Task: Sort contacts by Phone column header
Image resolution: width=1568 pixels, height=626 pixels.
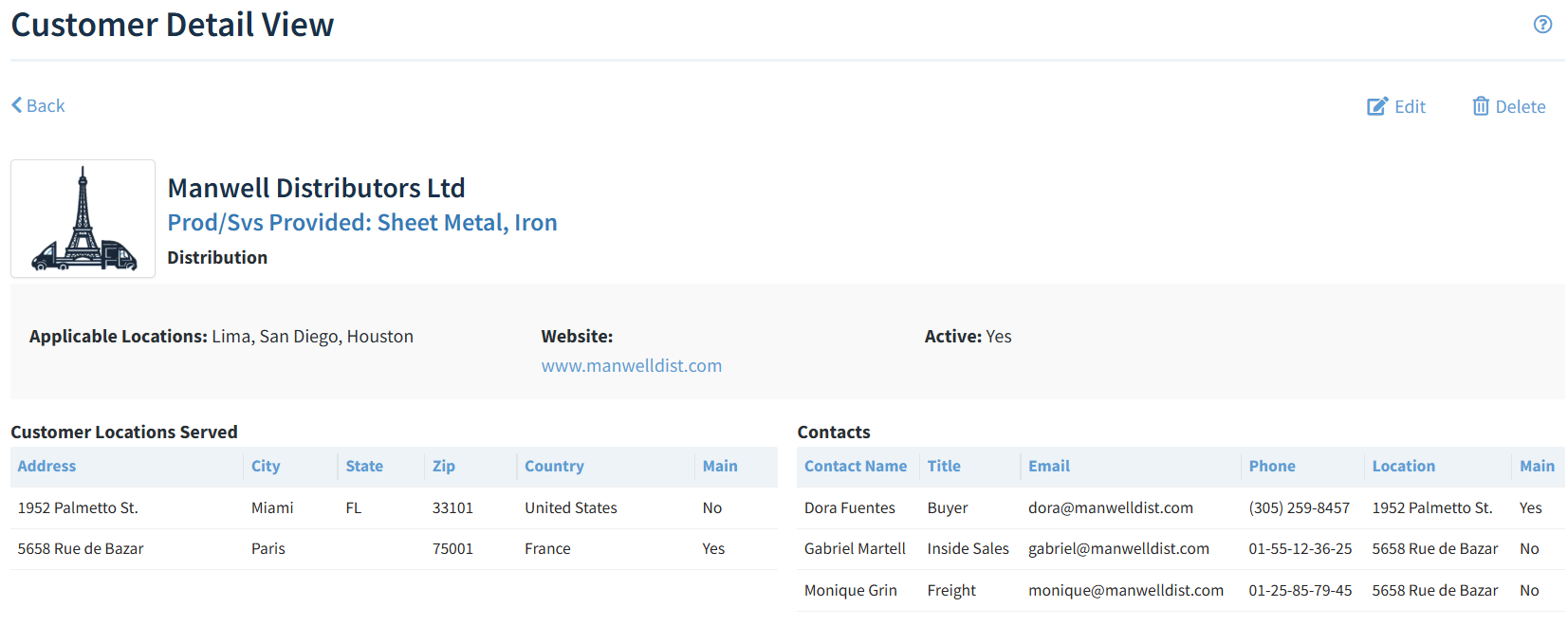Action: (x=1271, y=467)
